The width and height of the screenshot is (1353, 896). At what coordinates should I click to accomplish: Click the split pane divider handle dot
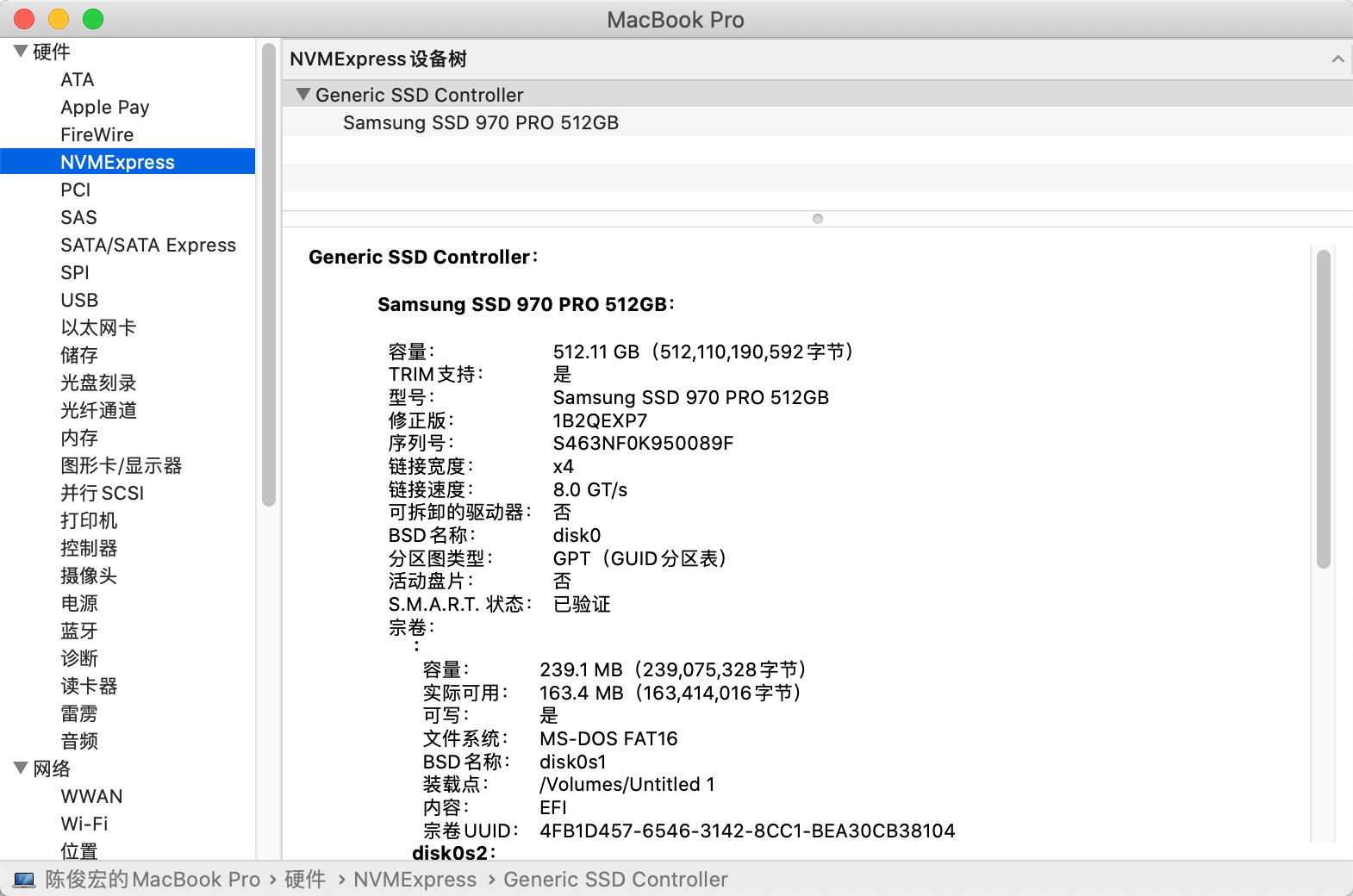point(818,219)
